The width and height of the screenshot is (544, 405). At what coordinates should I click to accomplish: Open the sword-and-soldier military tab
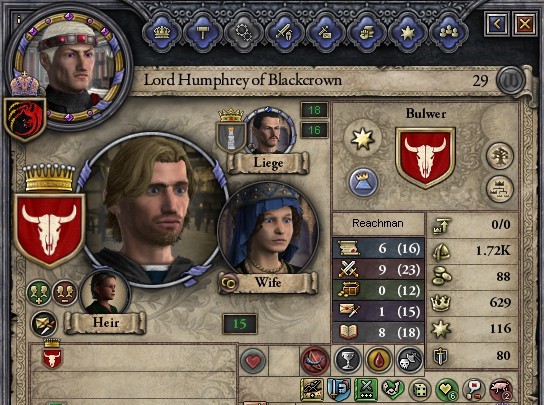click(x=284, y=33)
